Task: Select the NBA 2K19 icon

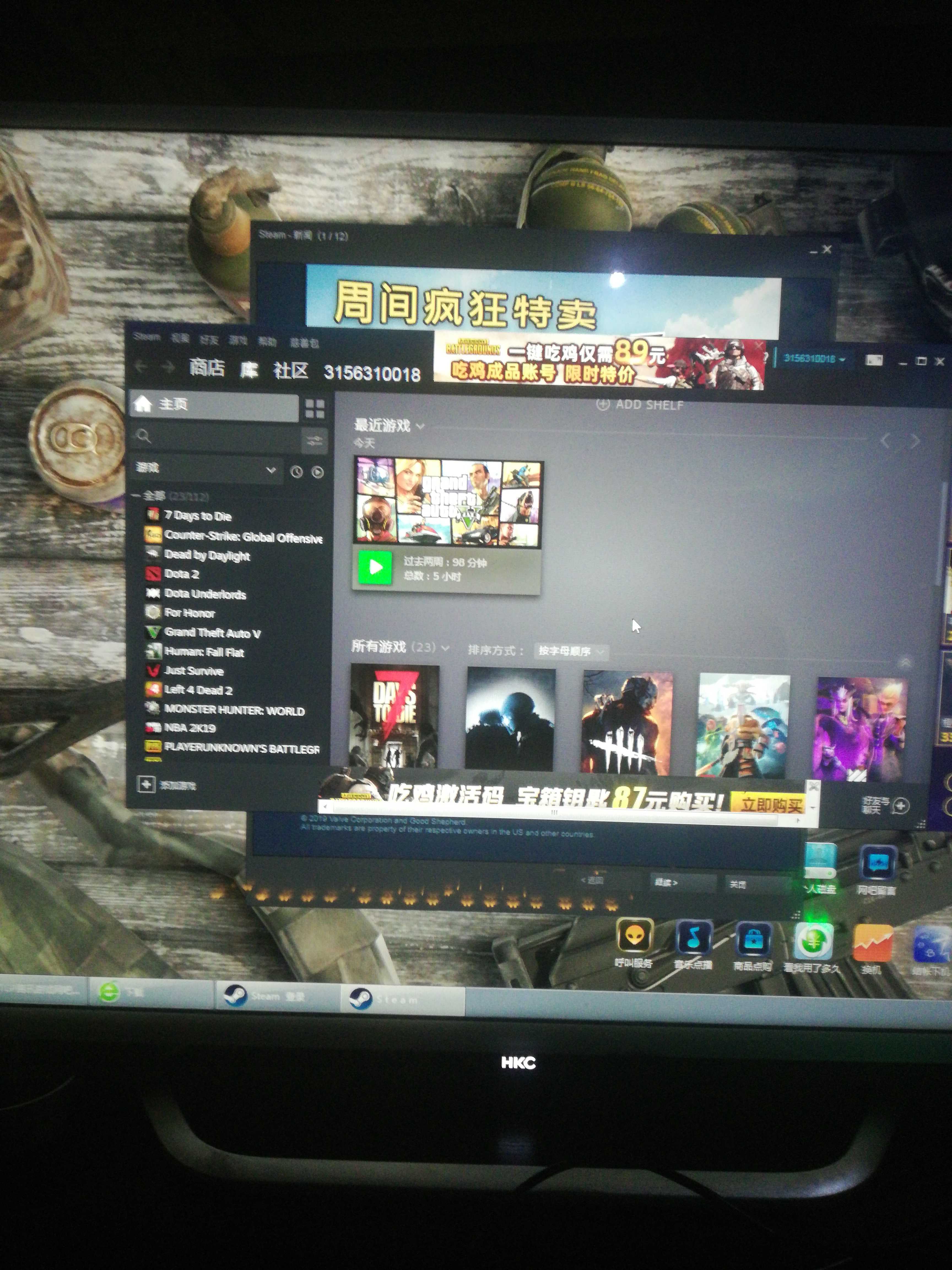Action: pyautogui.click(x=153, y=727)
